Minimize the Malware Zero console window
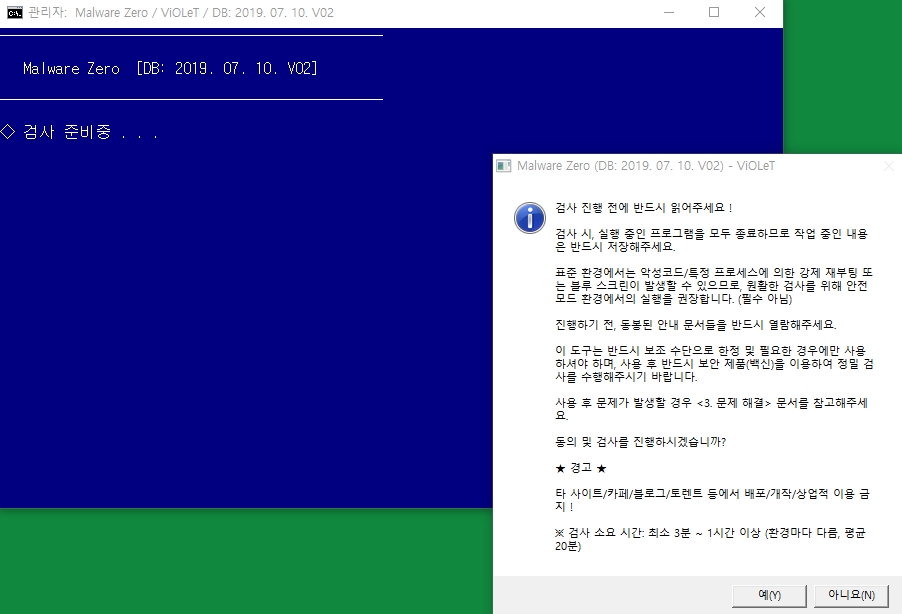This screenshot has width=902, height=614. coord(668,12)
